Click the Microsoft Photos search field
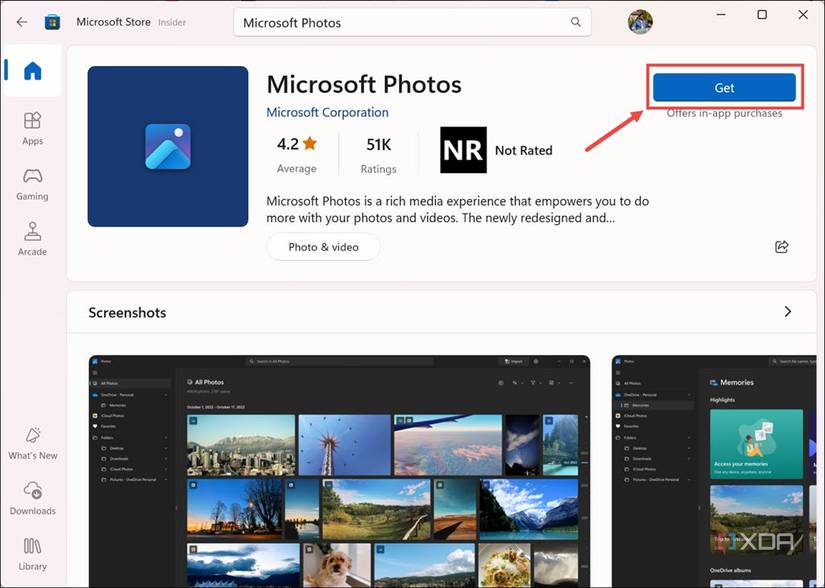Screen dimensions: 825x588 412,22
